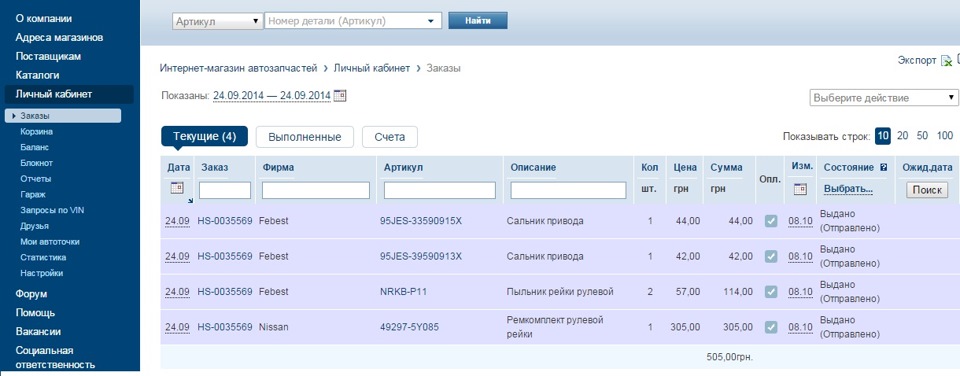Open the Артикул search type dropdown

coord(217,21)
